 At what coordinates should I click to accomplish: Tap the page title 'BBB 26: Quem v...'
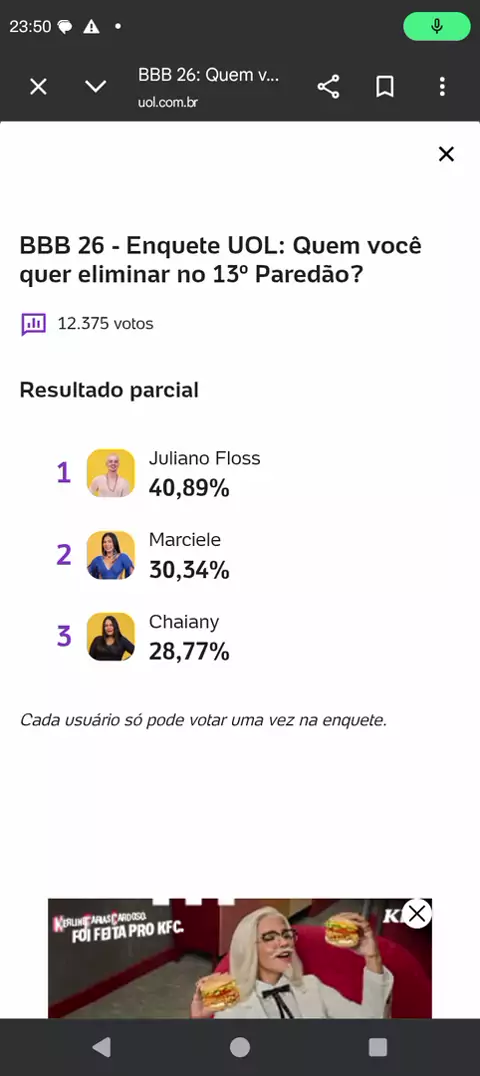(209, 75)
